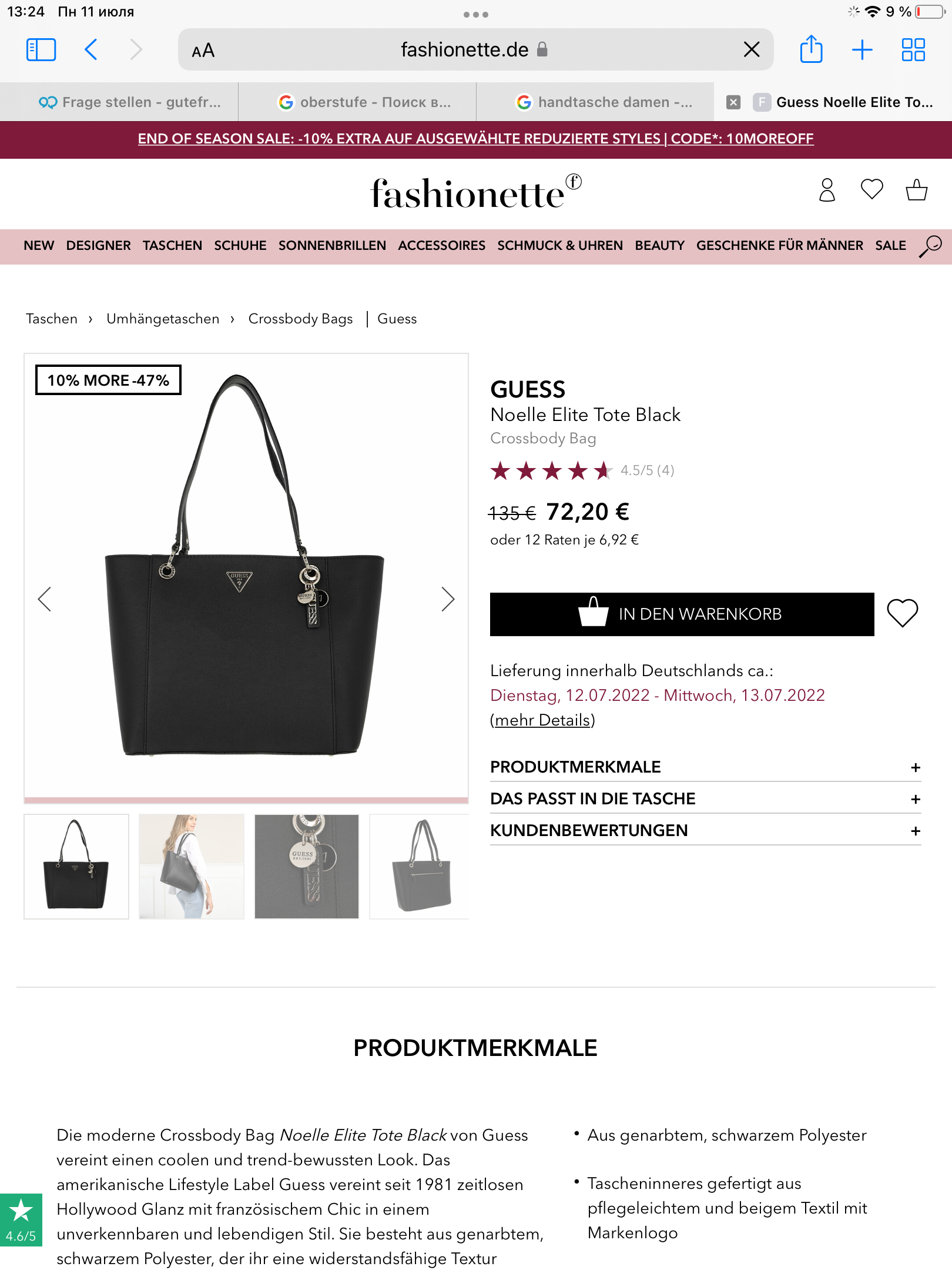Open the tab overview grid icon
This screenshot has height=1270, width=952.
[913, 50]
